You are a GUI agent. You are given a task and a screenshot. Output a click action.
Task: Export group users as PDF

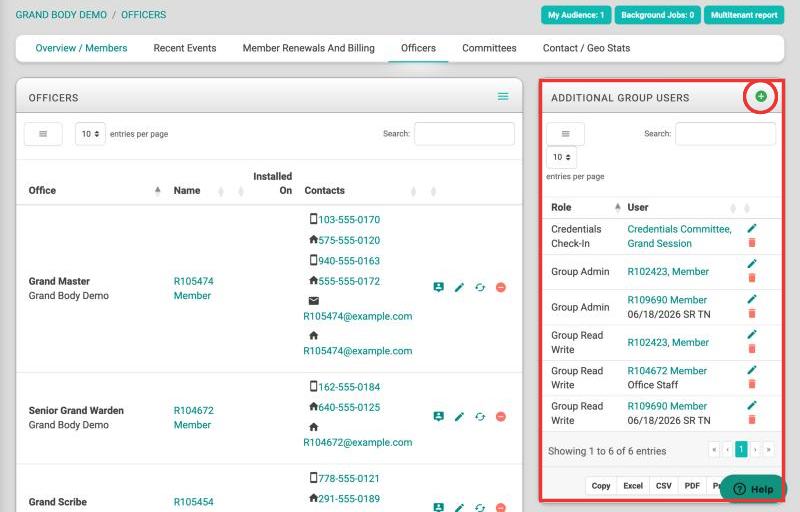pyautogui.click(x=692, y=486)
